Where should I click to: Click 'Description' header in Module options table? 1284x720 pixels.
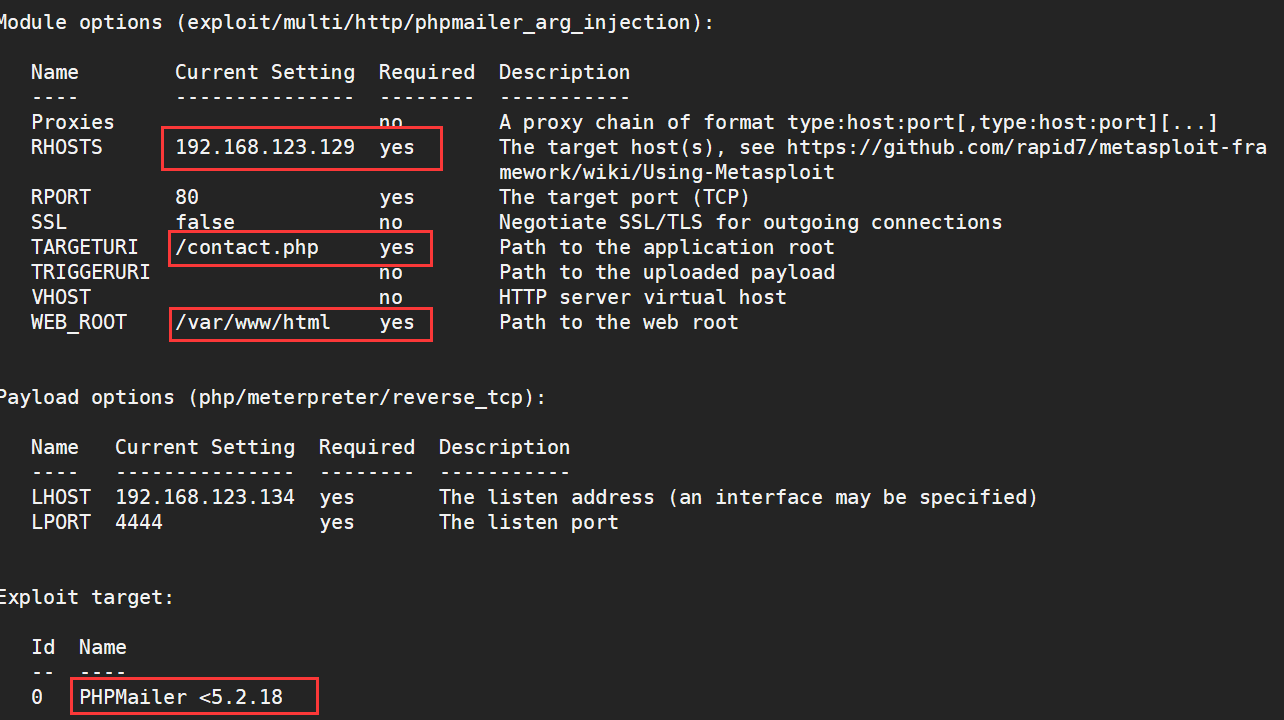pos(565,72)
